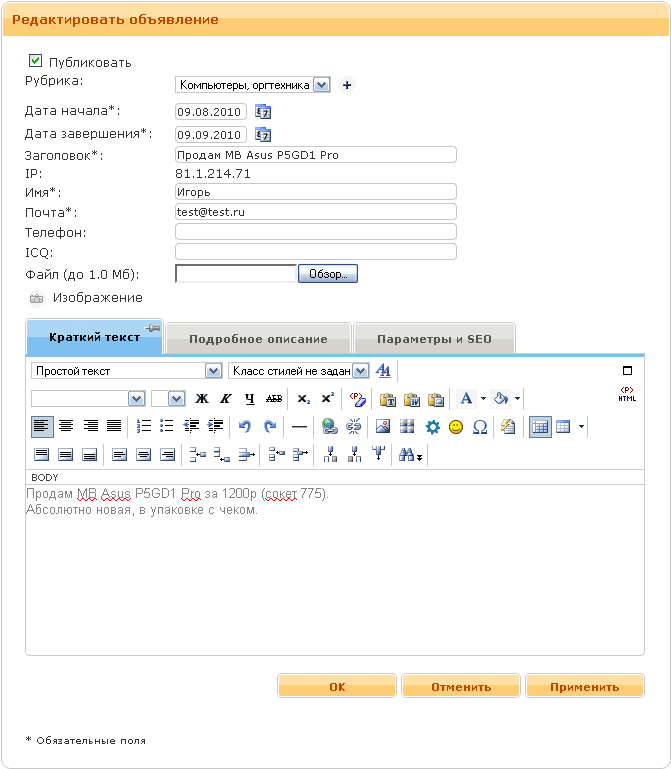Insert special character using Omega icon
The image size is (671, 769).
(x=480, y=427)
